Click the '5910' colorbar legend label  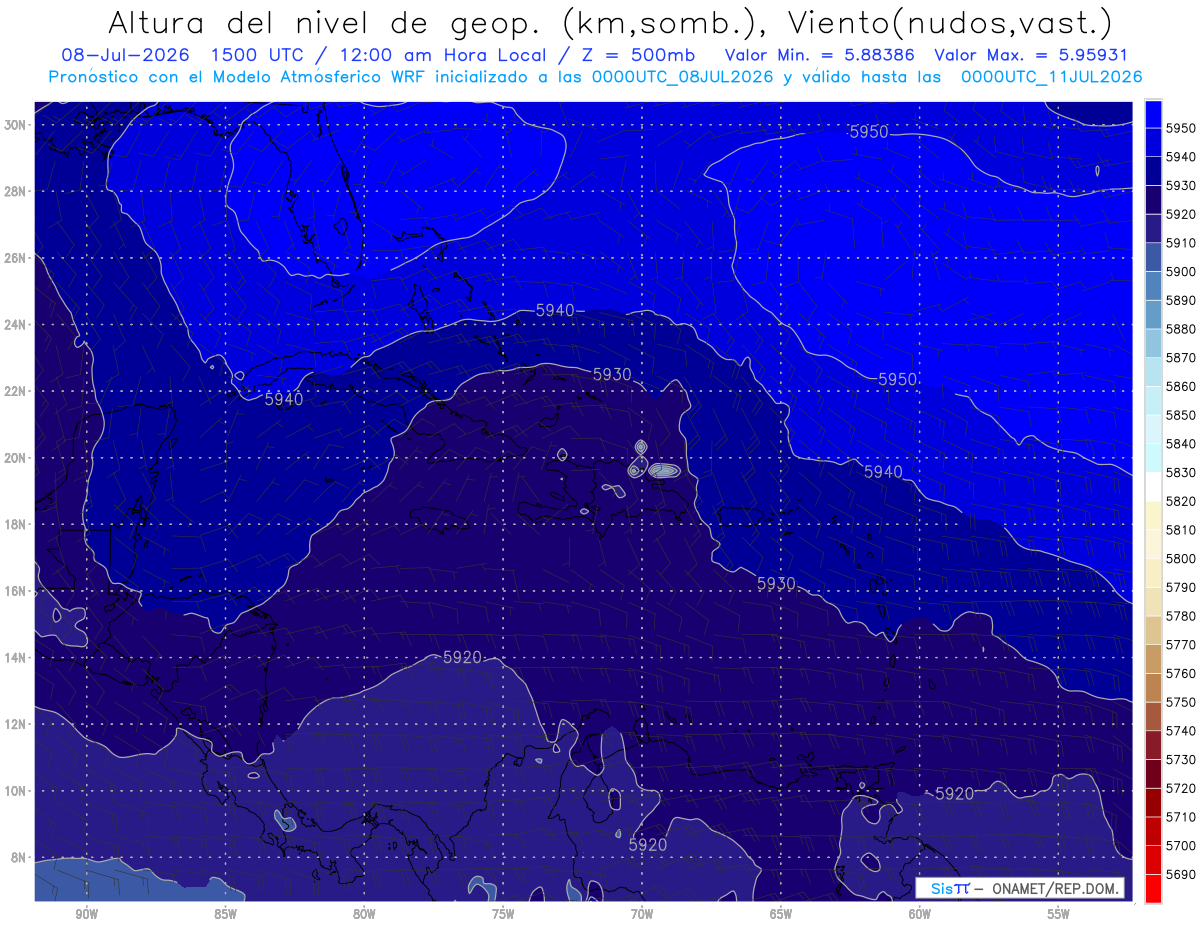[1181, 243]
